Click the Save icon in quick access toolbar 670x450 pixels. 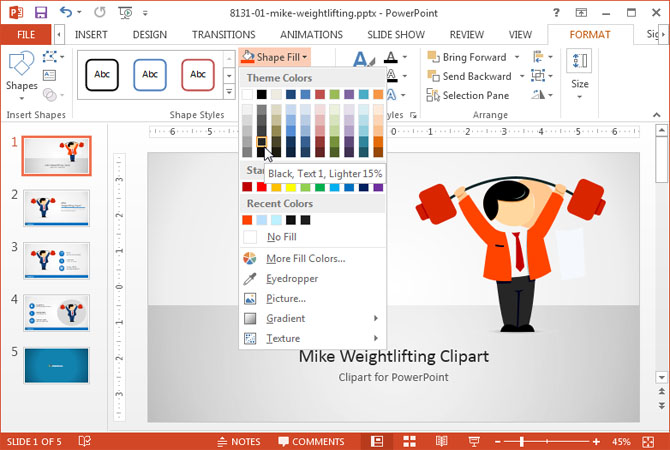[x=41, y=12]
